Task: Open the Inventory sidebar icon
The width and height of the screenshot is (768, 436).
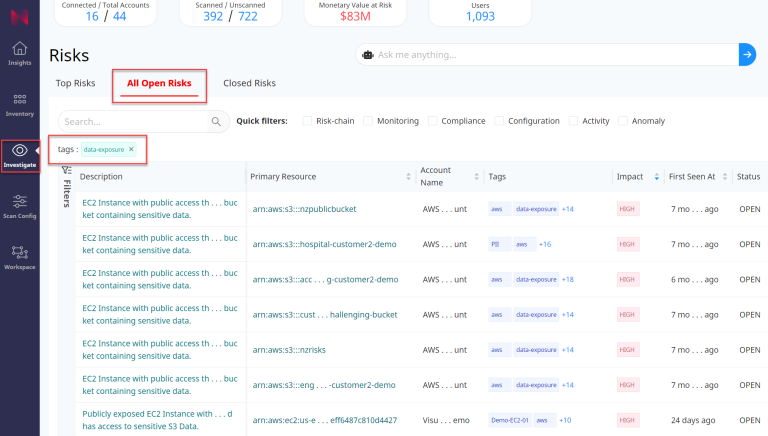Action: (x=19, y=103)
